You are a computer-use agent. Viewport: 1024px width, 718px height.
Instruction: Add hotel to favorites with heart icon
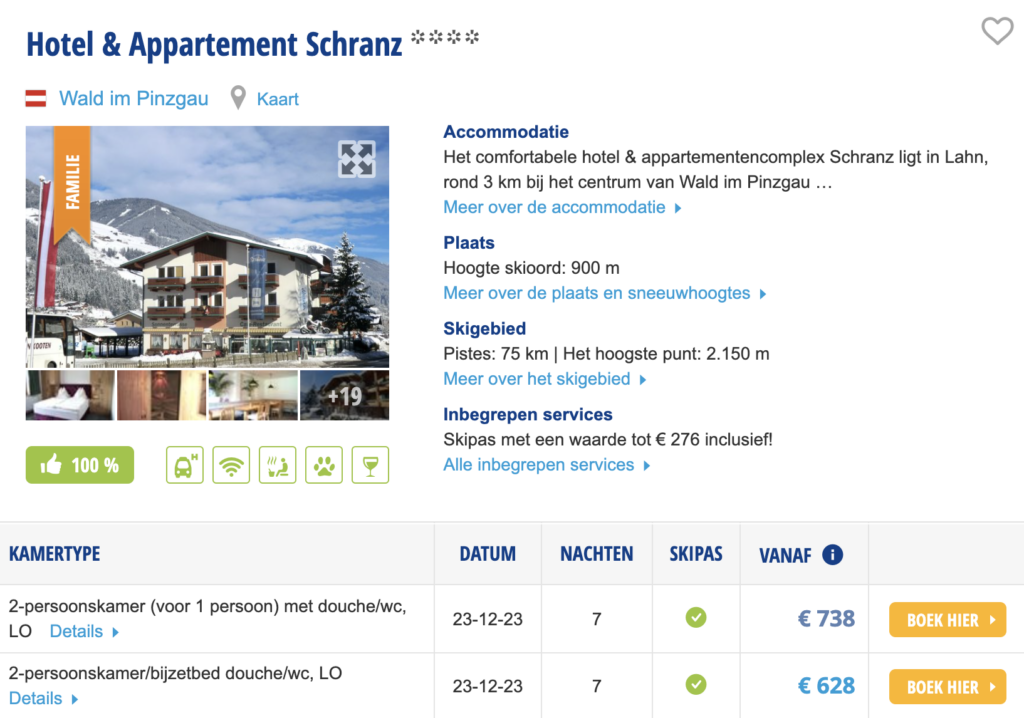click(x=996, y=32)
